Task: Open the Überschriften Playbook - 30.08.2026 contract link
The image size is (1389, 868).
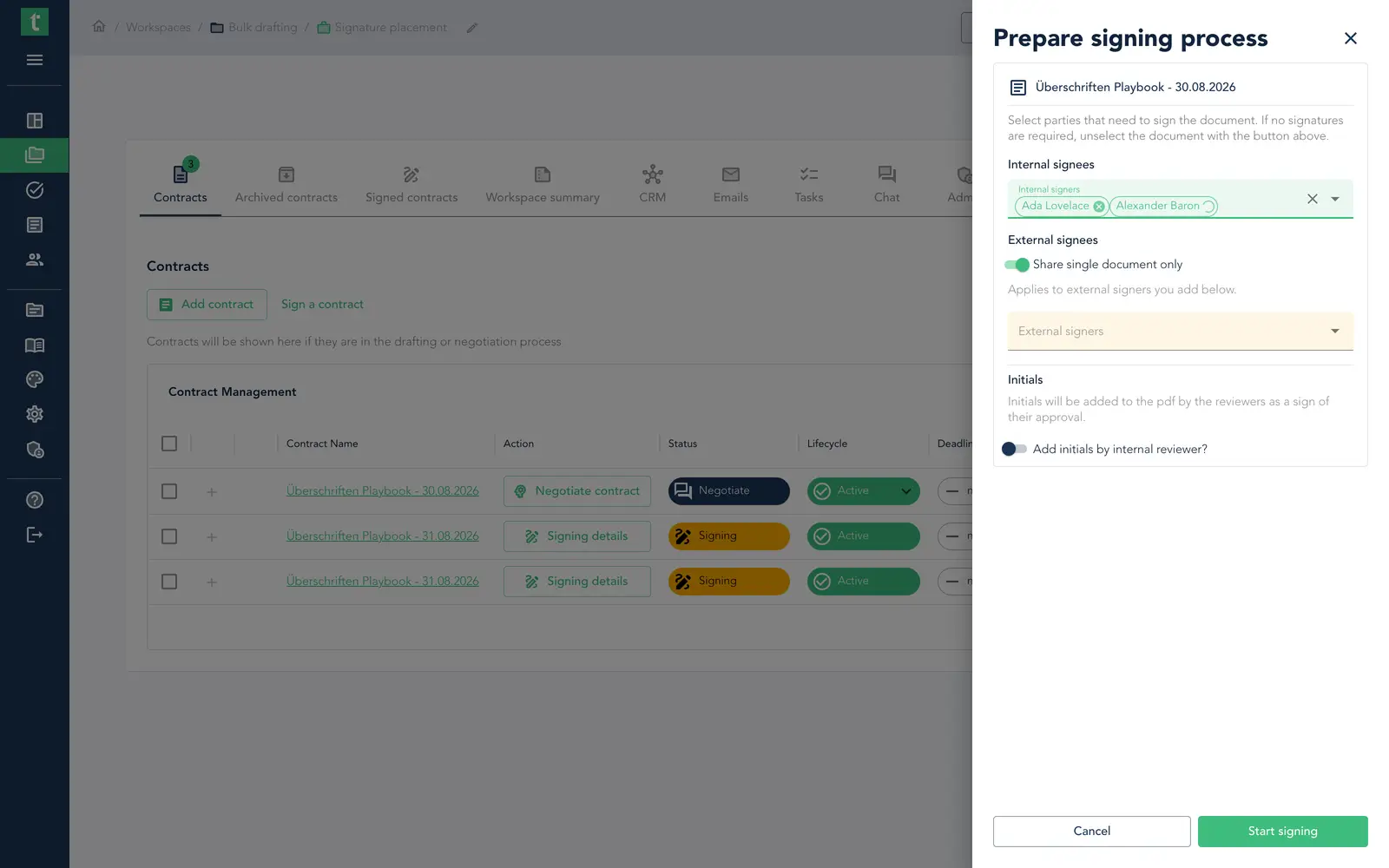Action: pyautogui.click(x=383, y=491)
